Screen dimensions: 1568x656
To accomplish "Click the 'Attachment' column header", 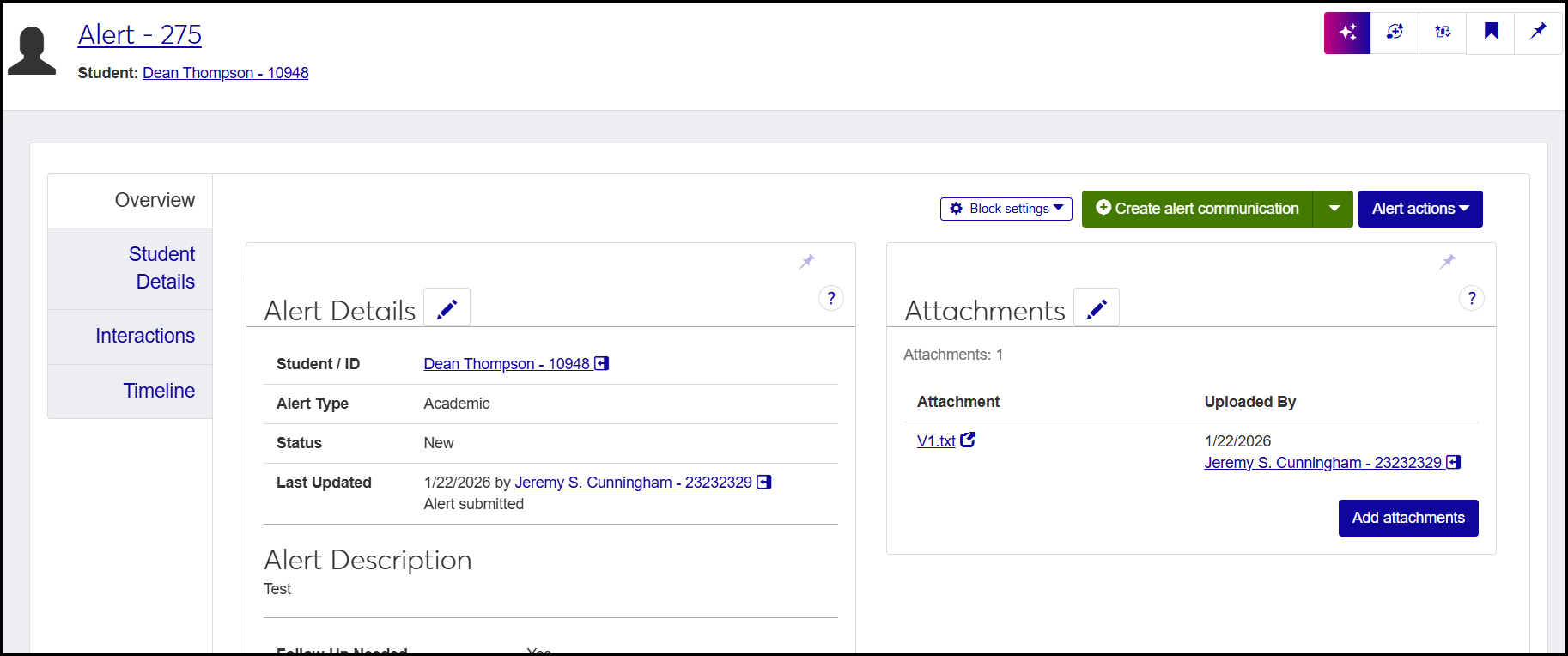I will point(958,402).
